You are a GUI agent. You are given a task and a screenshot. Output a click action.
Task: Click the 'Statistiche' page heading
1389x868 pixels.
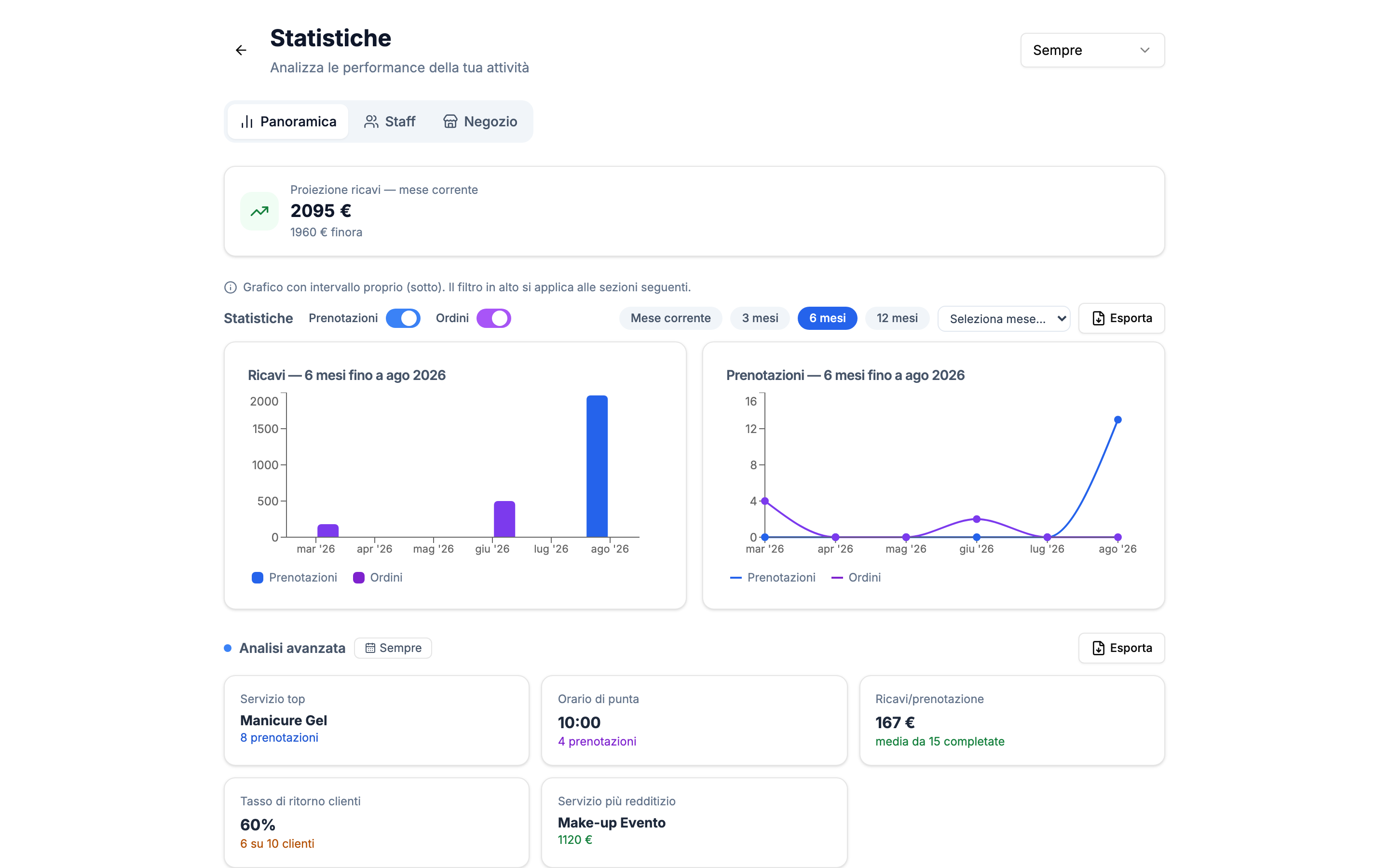coord(330,38)
